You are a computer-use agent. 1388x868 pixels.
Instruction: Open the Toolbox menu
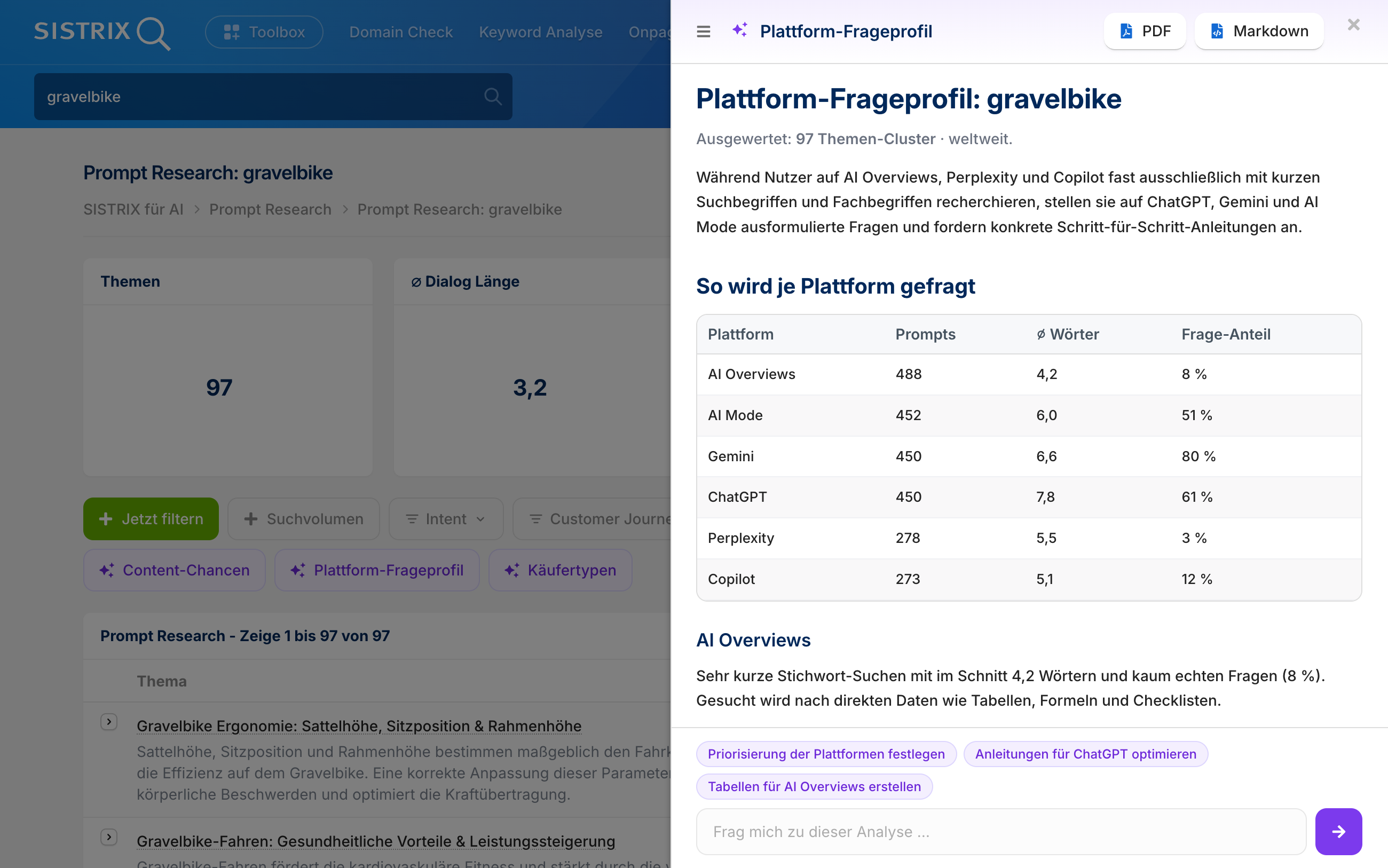(x=264, y=32)
